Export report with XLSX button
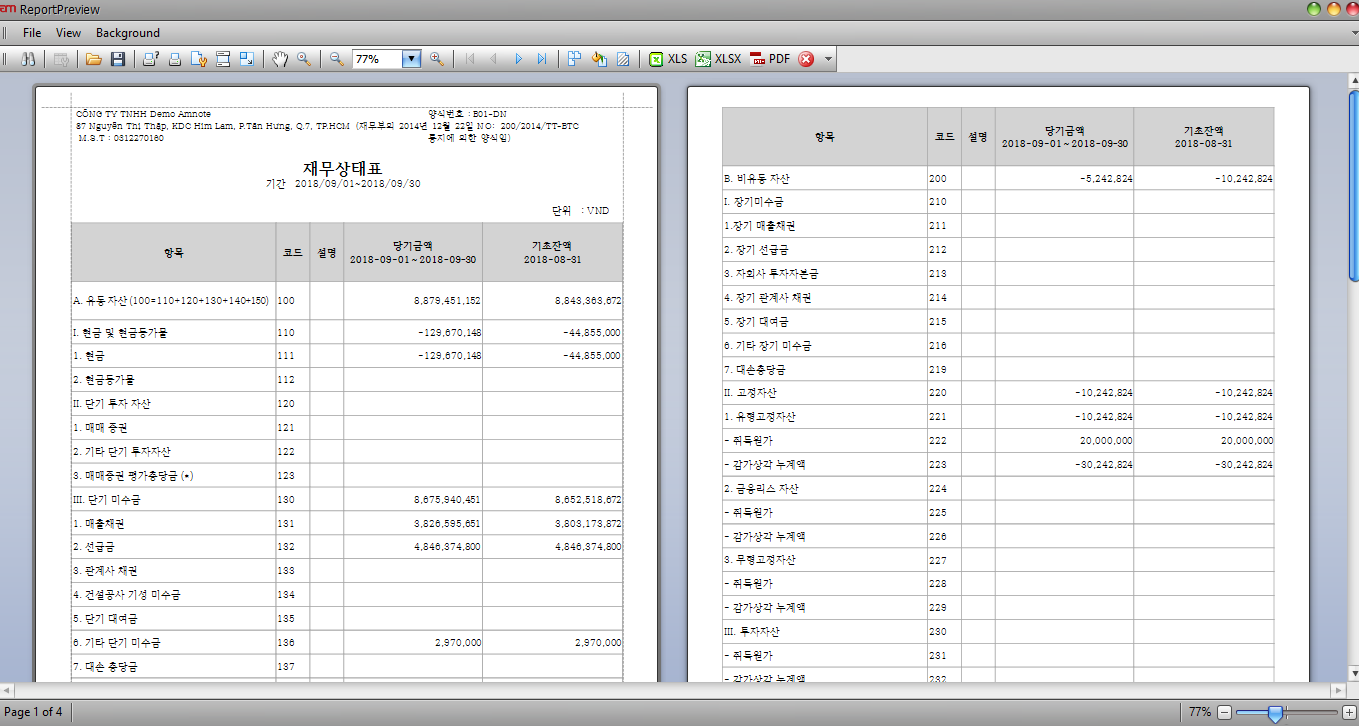 718,59
